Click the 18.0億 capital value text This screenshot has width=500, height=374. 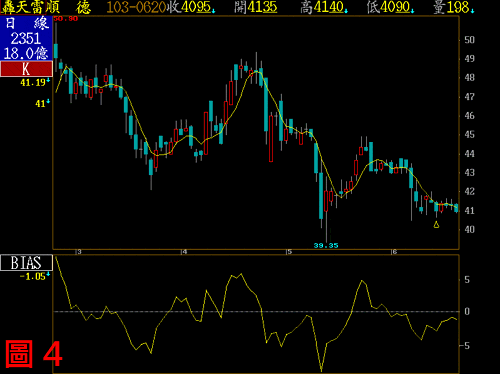coord(26,53)
